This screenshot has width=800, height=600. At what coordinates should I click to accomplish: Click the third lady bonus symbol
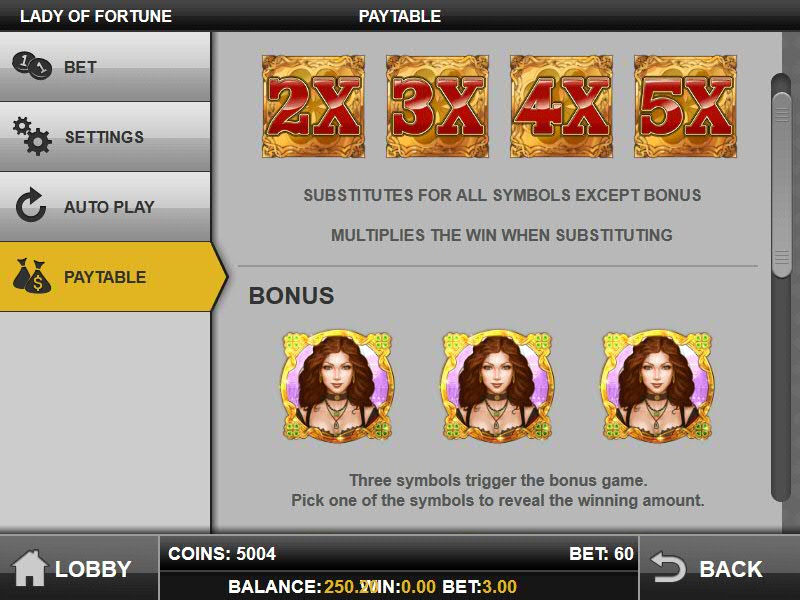pos(658,386)
